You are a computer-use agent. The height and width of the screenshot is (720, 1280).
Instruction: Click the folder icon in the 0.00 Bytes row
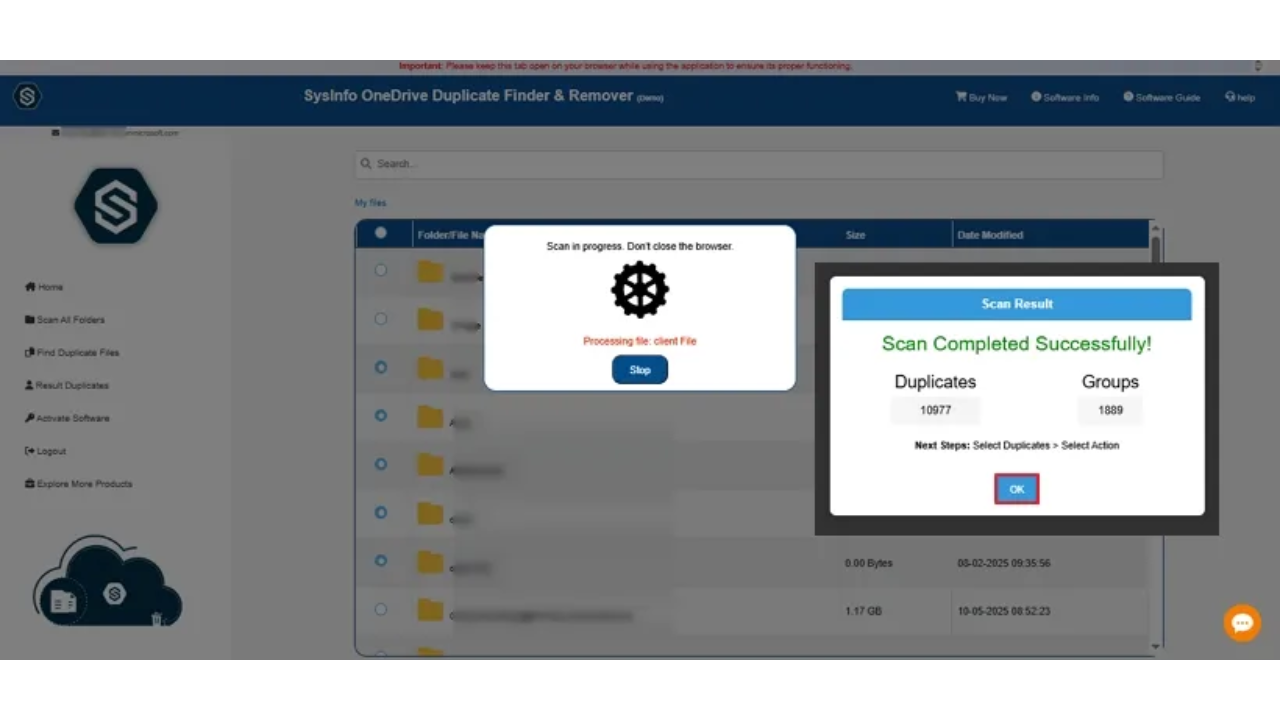click(x=430, y=562)
